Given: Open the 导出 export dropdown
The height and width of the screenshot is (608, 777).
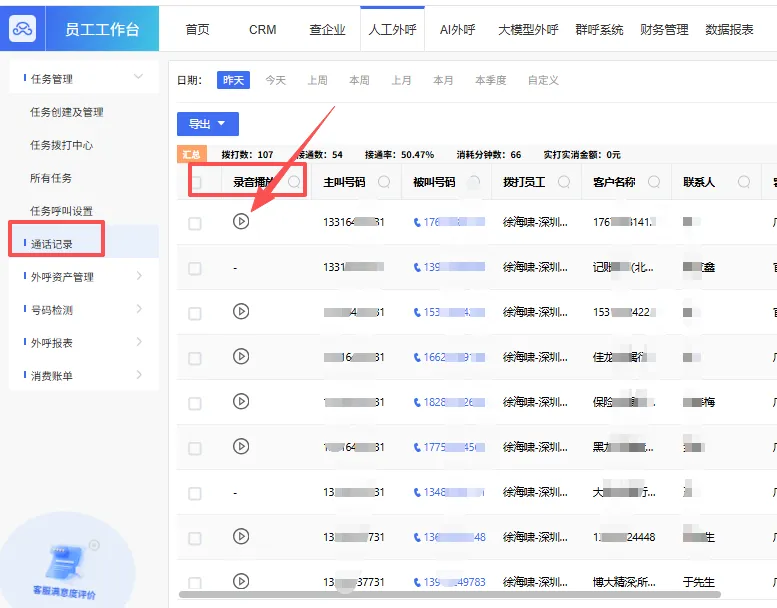Looking at the screenshot, I should point(208,124).
